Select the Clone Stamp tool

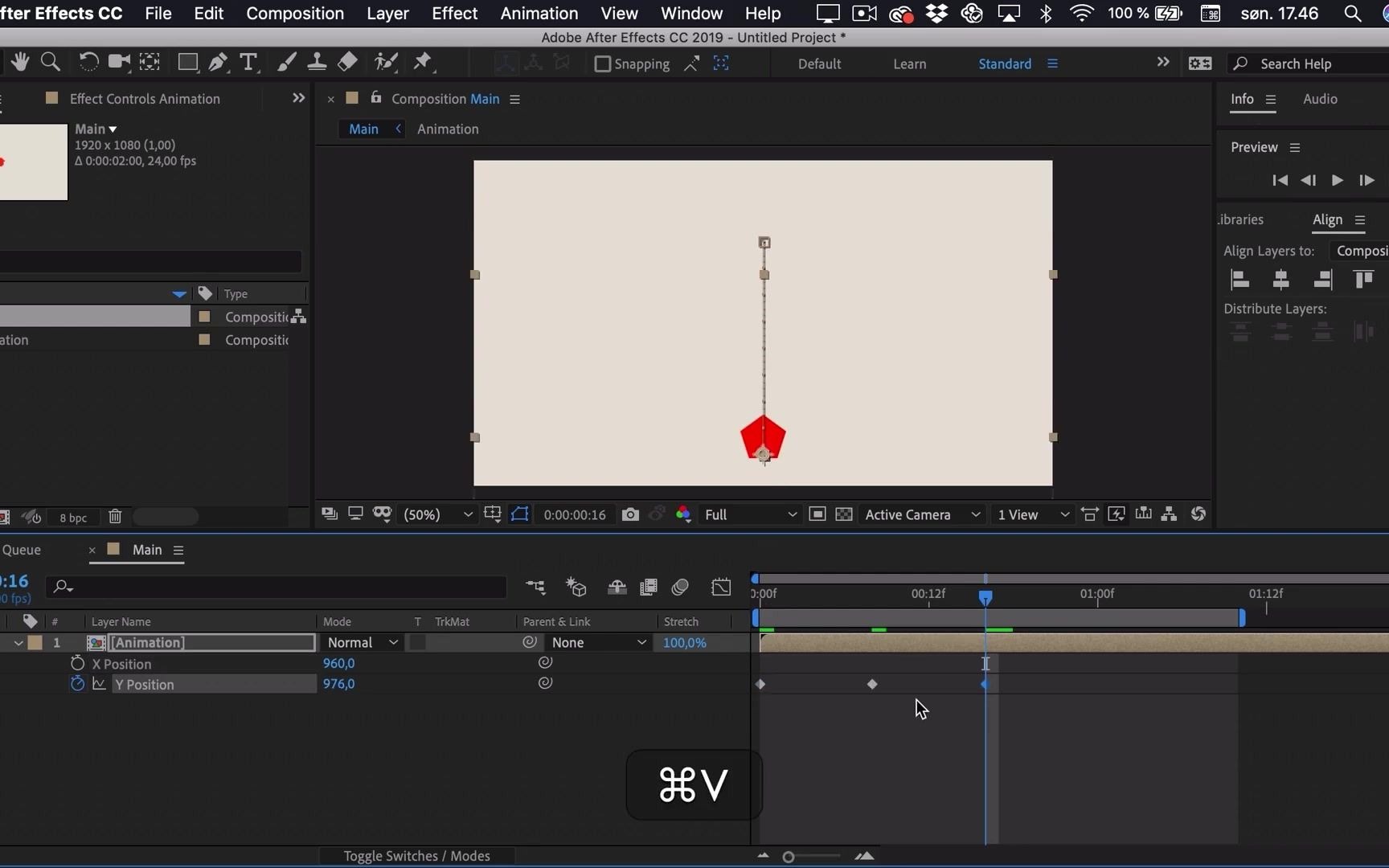(317, 63)
